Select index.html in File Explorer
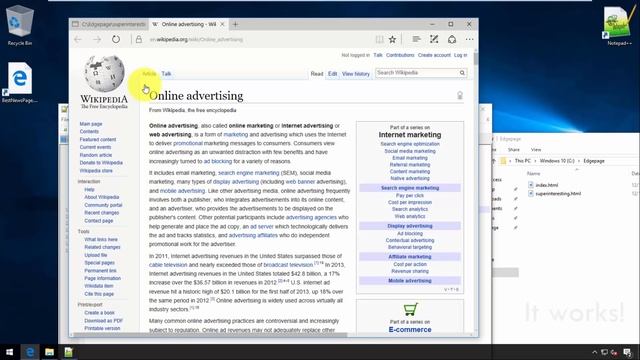The height and width of the screenshot is (360, 640). [547, 185]
